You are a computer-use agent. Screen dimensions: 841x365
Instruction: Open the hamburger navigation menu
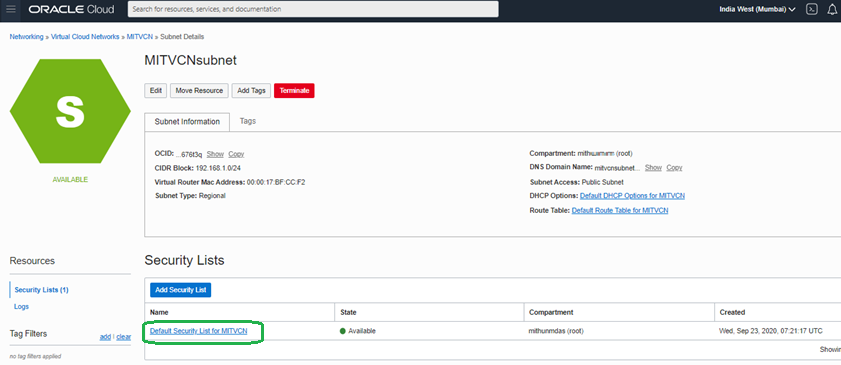pos(11,9)
